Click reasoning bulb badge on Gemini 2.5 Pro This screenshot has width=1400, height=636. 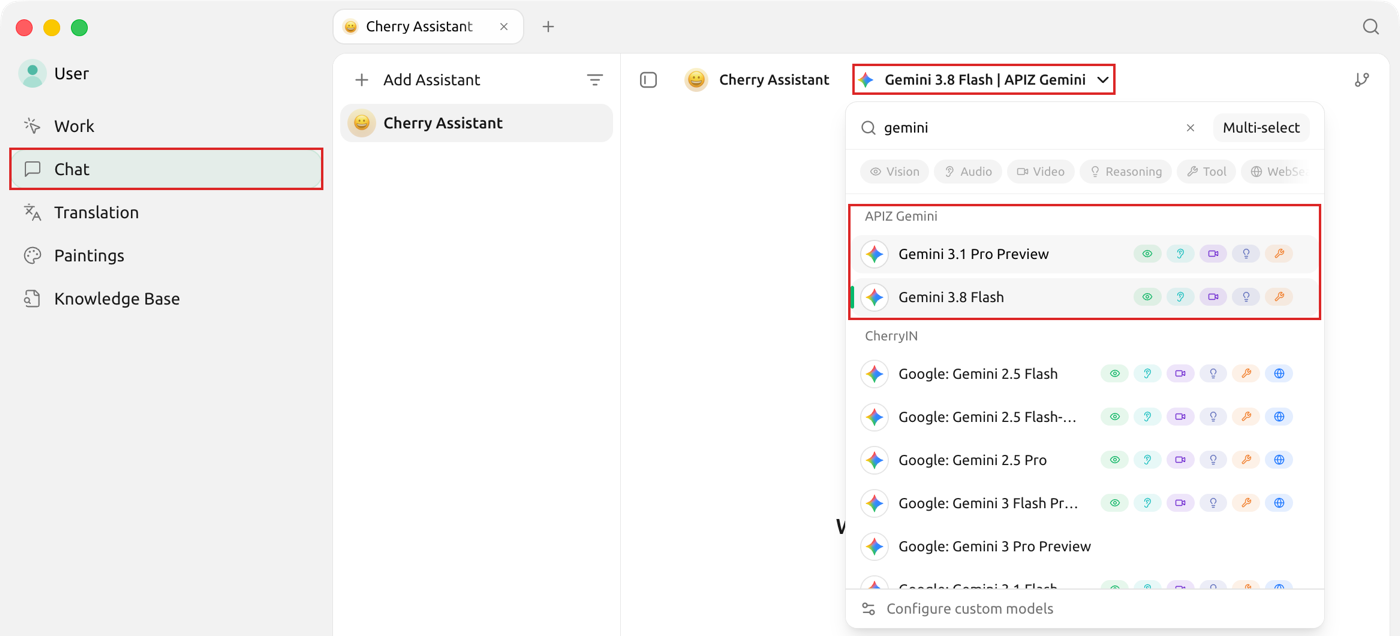(x=1213, y=460)
